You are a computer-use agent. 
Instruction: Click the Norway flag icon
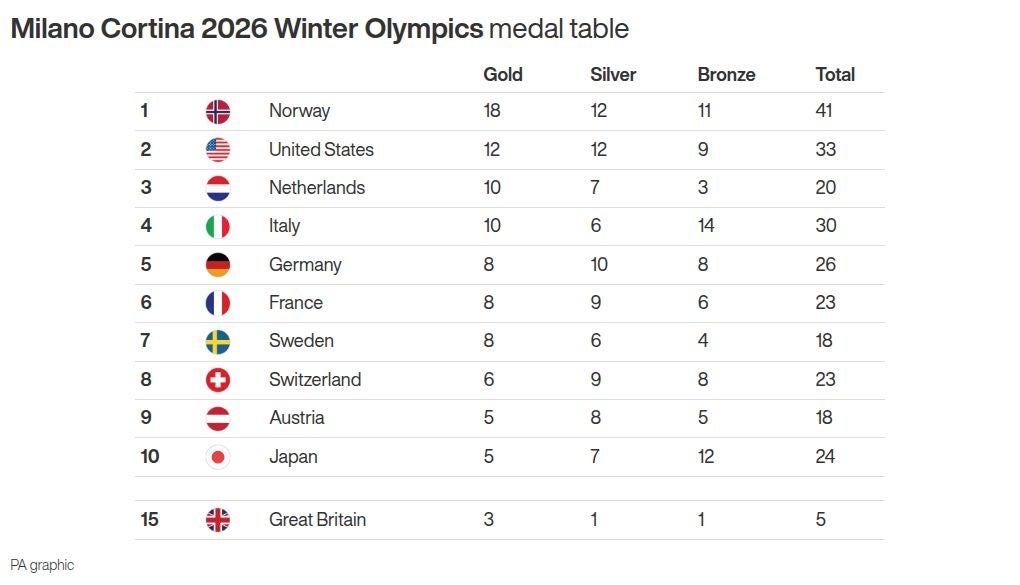[x=218, y=111]
